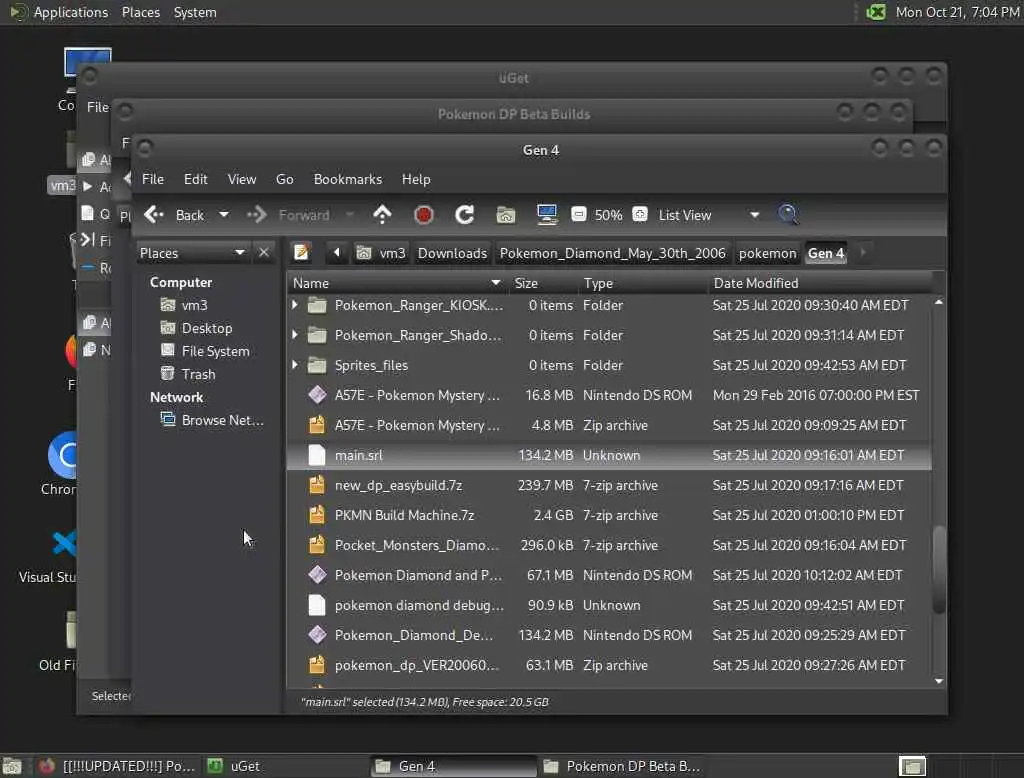Click the green tray icon by the clock
Viewport: 1024px width, 778px height.
(876, 12)
